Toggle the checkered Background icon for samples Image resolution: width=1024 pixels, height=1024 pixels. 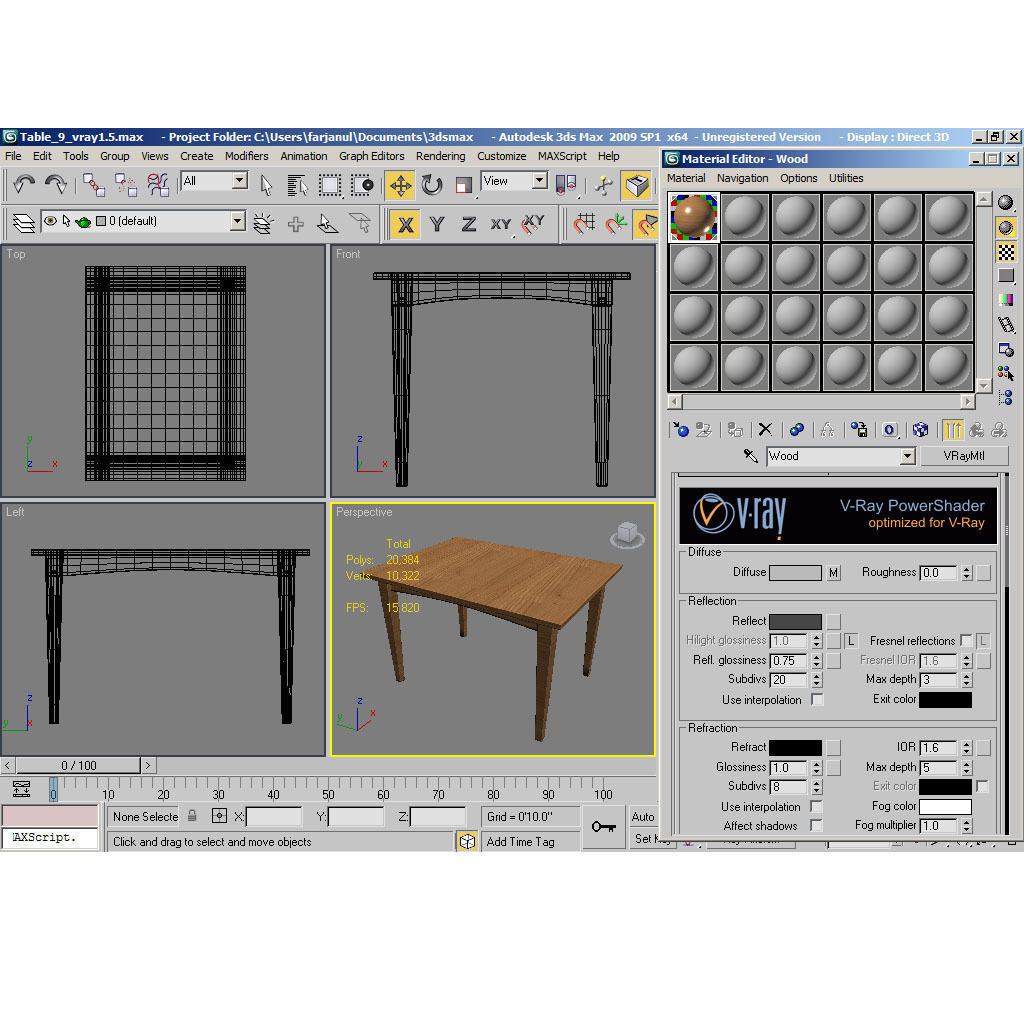[x=1006, y=251]
